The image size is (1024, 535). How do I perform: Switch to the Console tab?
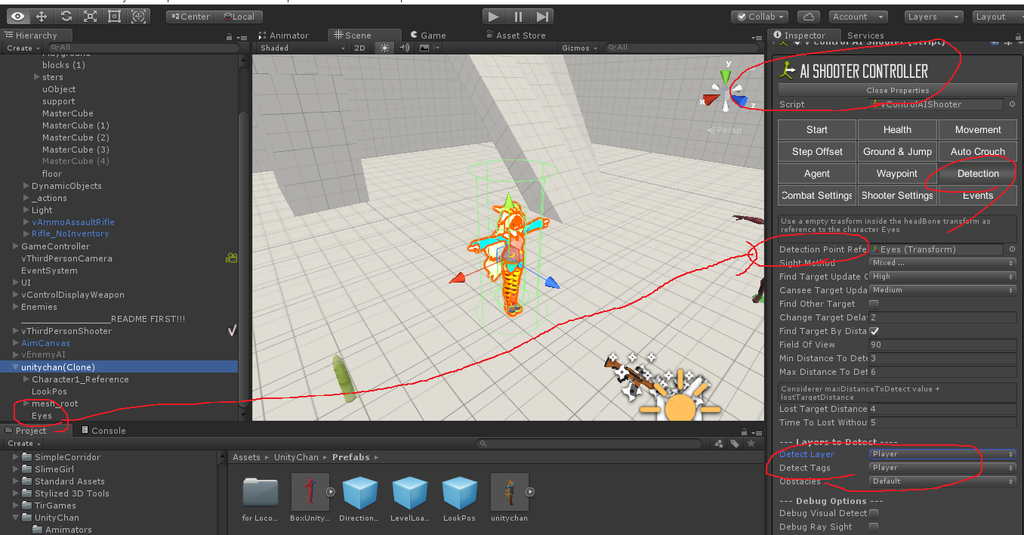point(104,430)
